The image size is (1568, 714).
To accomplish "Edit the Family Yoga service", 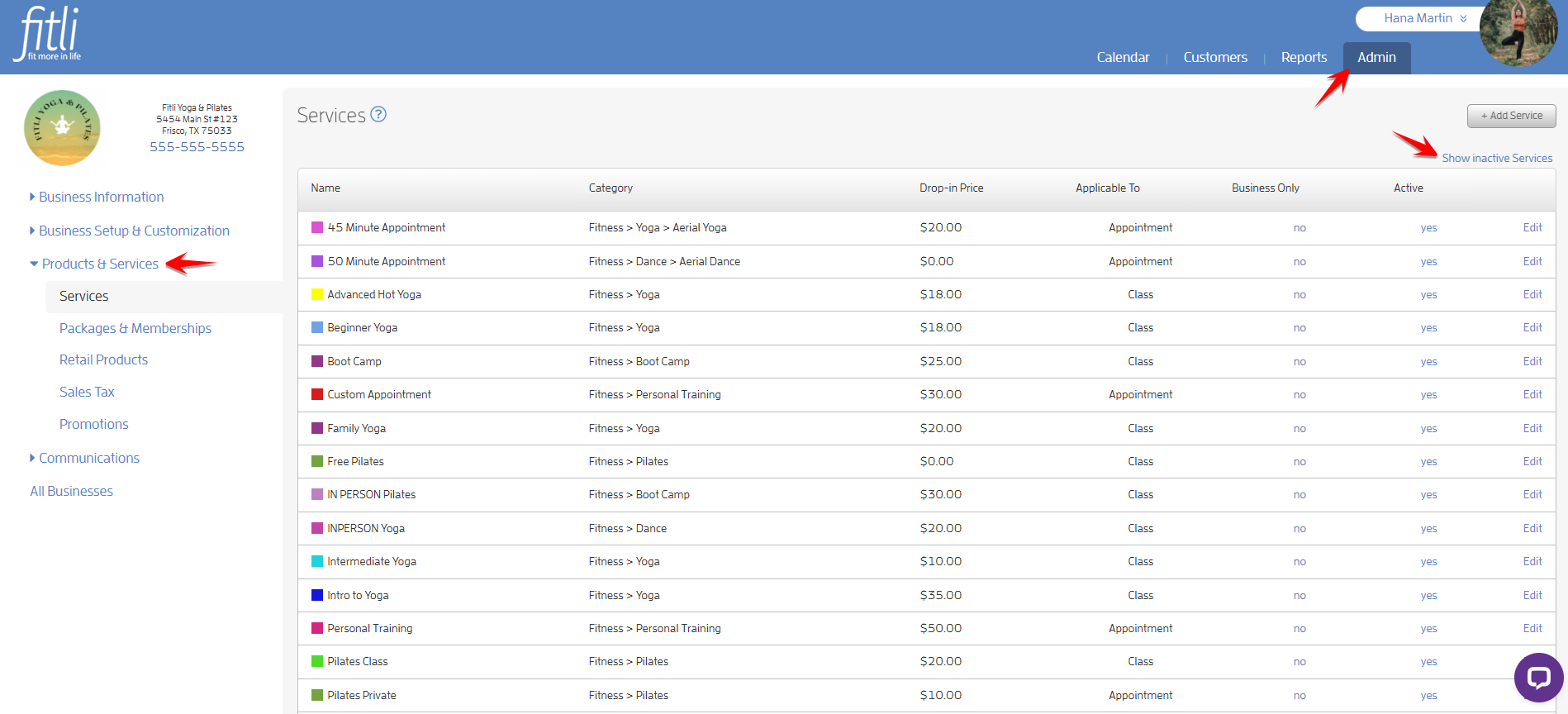I will pos(1532,428).
